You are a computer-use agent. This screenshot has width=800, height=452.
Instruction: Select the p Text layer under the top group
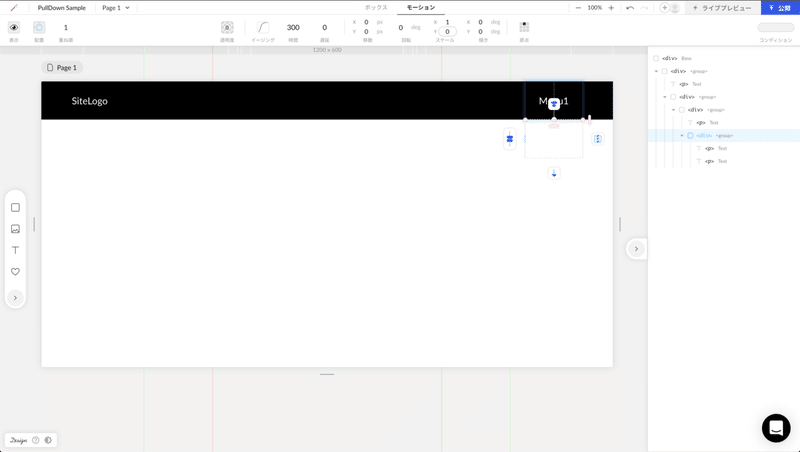click(x=723, y=84)
